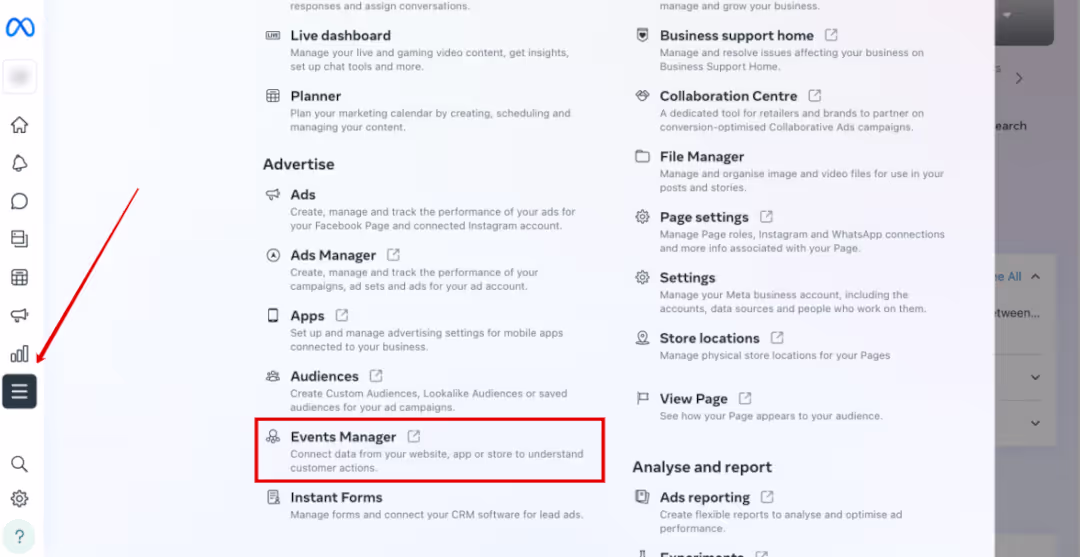Viewport: 1080px width, 557px height.
Task: Open View Page
Action: click(694, 399)
